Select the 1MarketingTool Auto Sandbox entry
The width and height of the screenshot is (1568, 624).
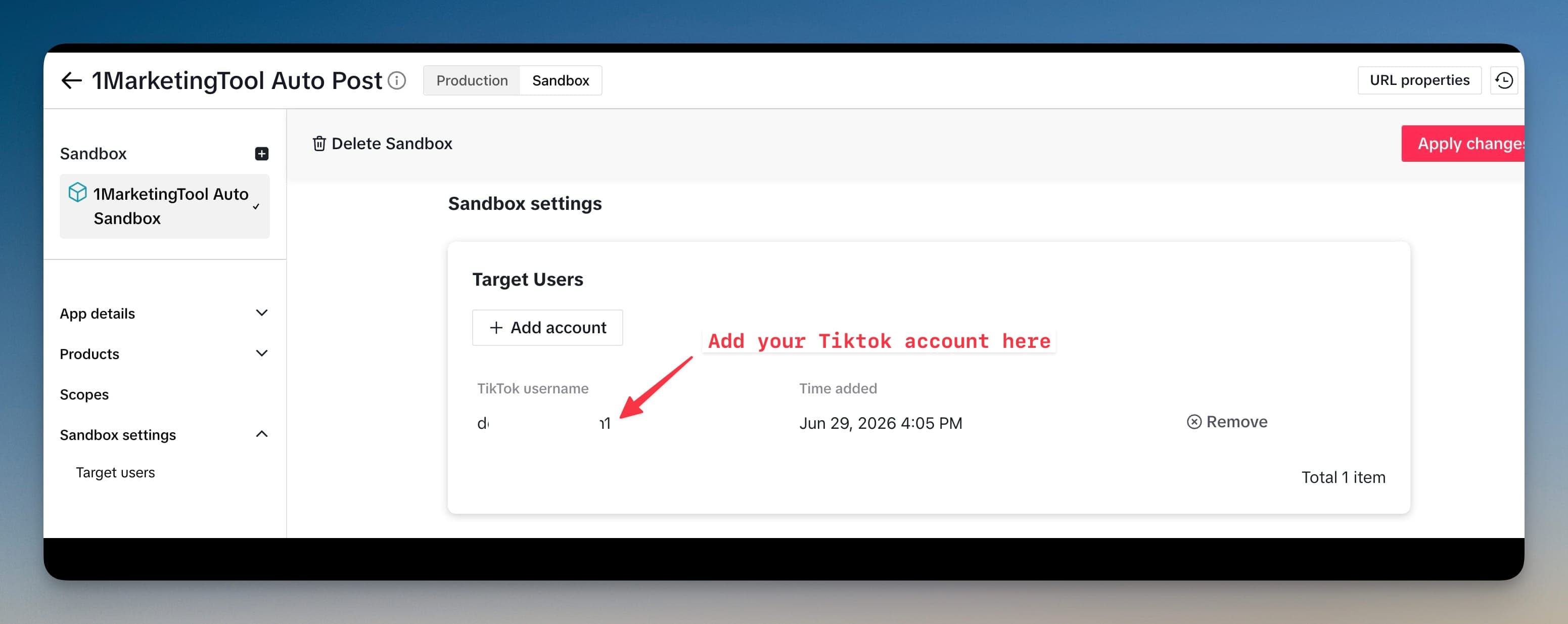pyautogui.click(x=164, y=206)
